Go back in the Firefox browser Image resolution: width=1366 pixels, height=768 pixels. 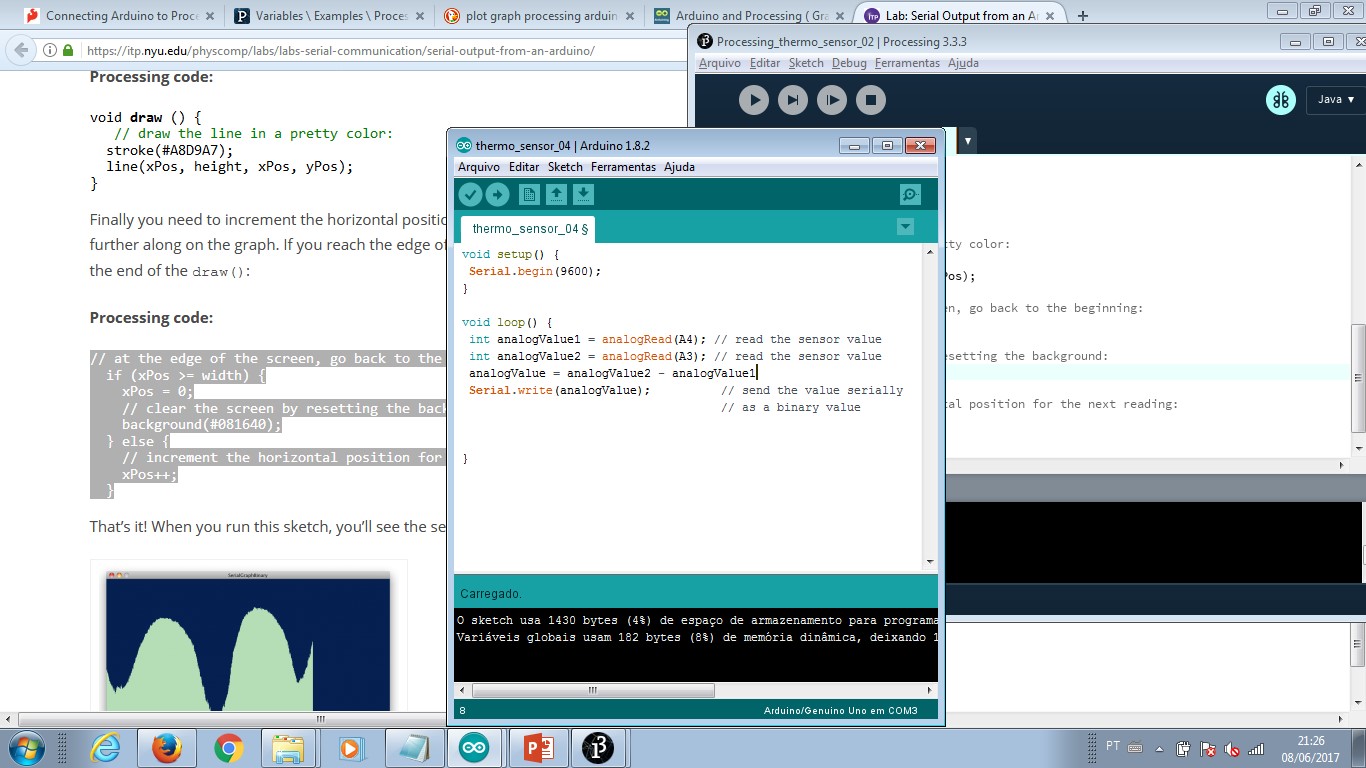click(21, 50)
